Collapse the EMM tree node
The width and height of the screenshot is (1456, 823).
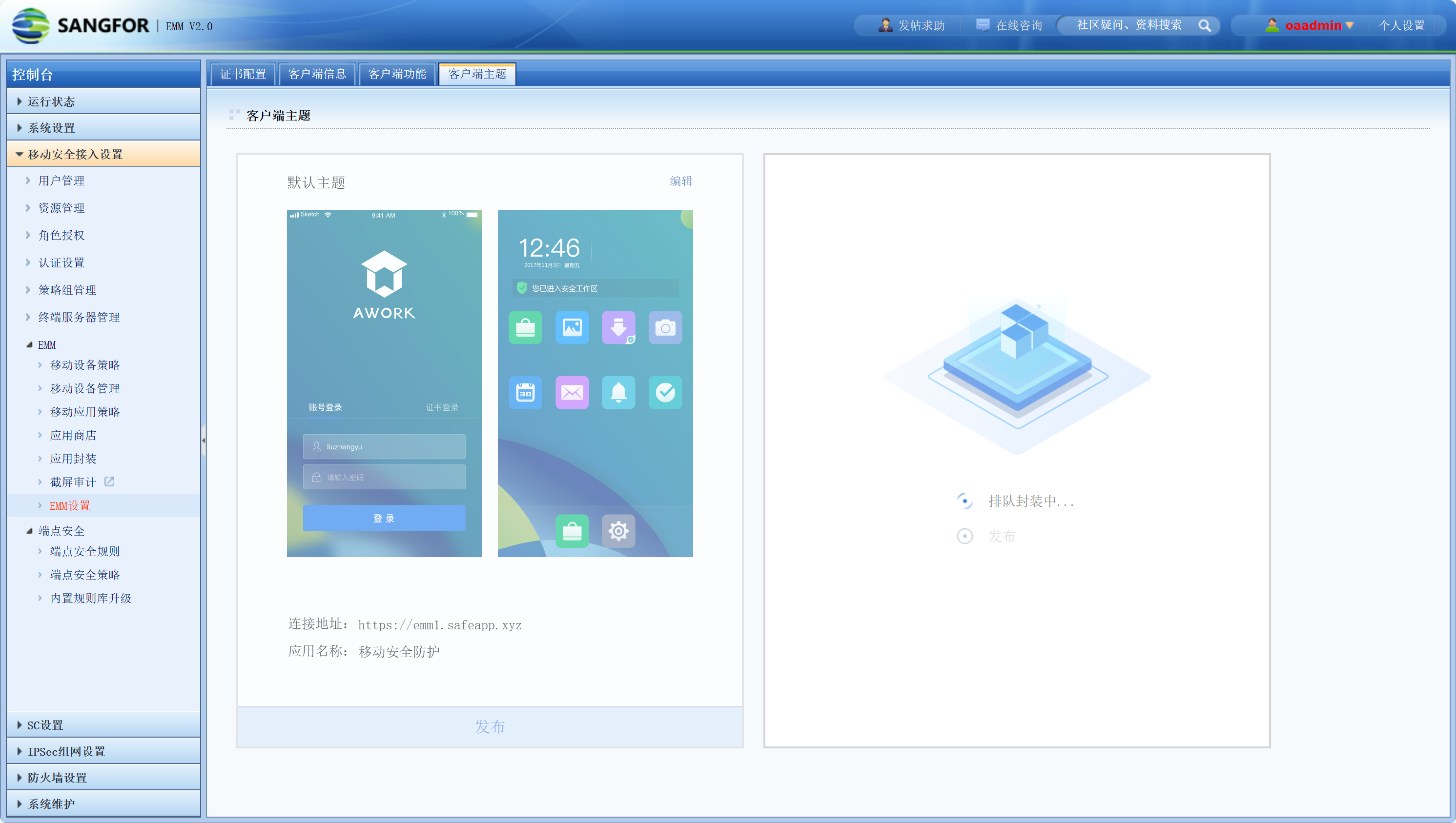[x=29, y=345]
